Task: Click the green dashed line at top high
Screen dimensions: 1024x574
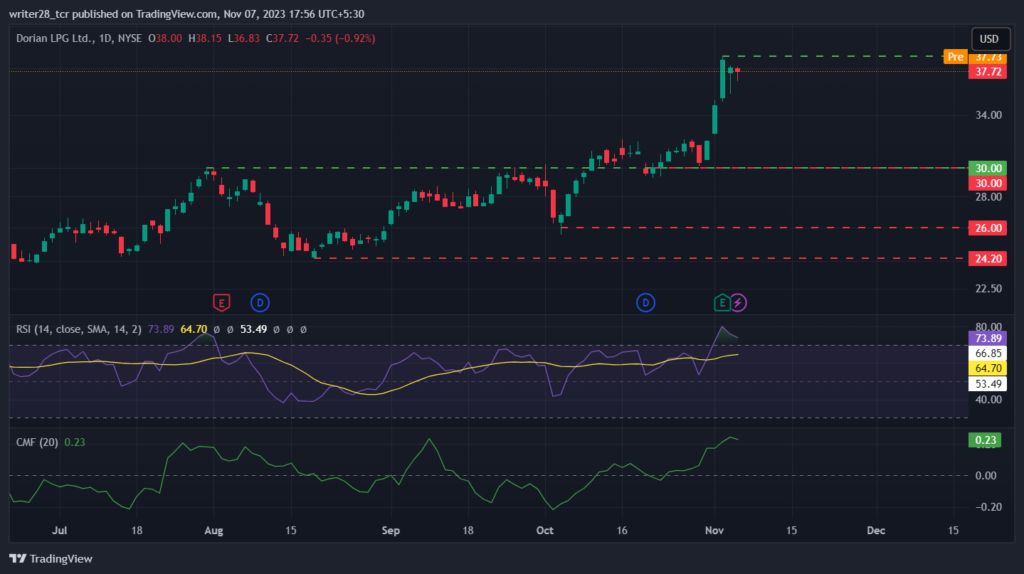Action: pos(833,57)
